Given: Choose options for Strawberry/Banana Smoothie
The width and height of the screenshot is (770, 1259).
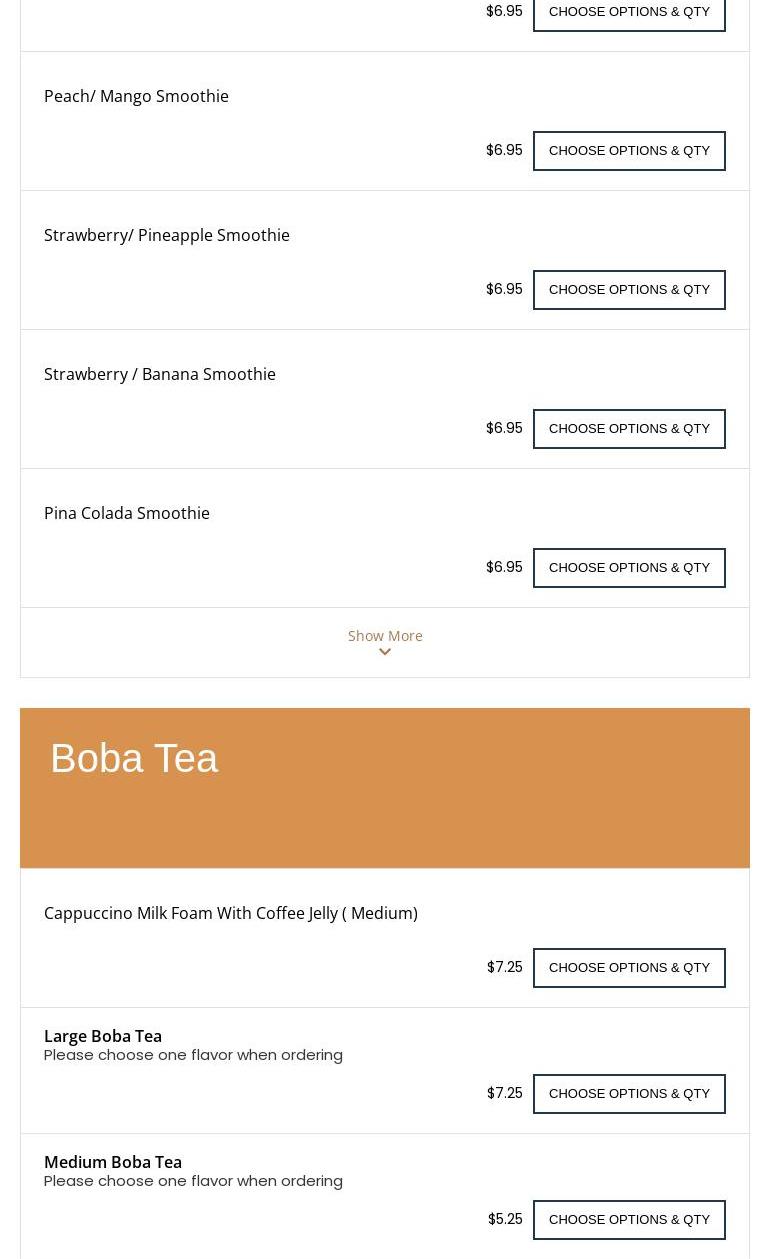Looking at the screenshot, I should (x=629, y=429).
